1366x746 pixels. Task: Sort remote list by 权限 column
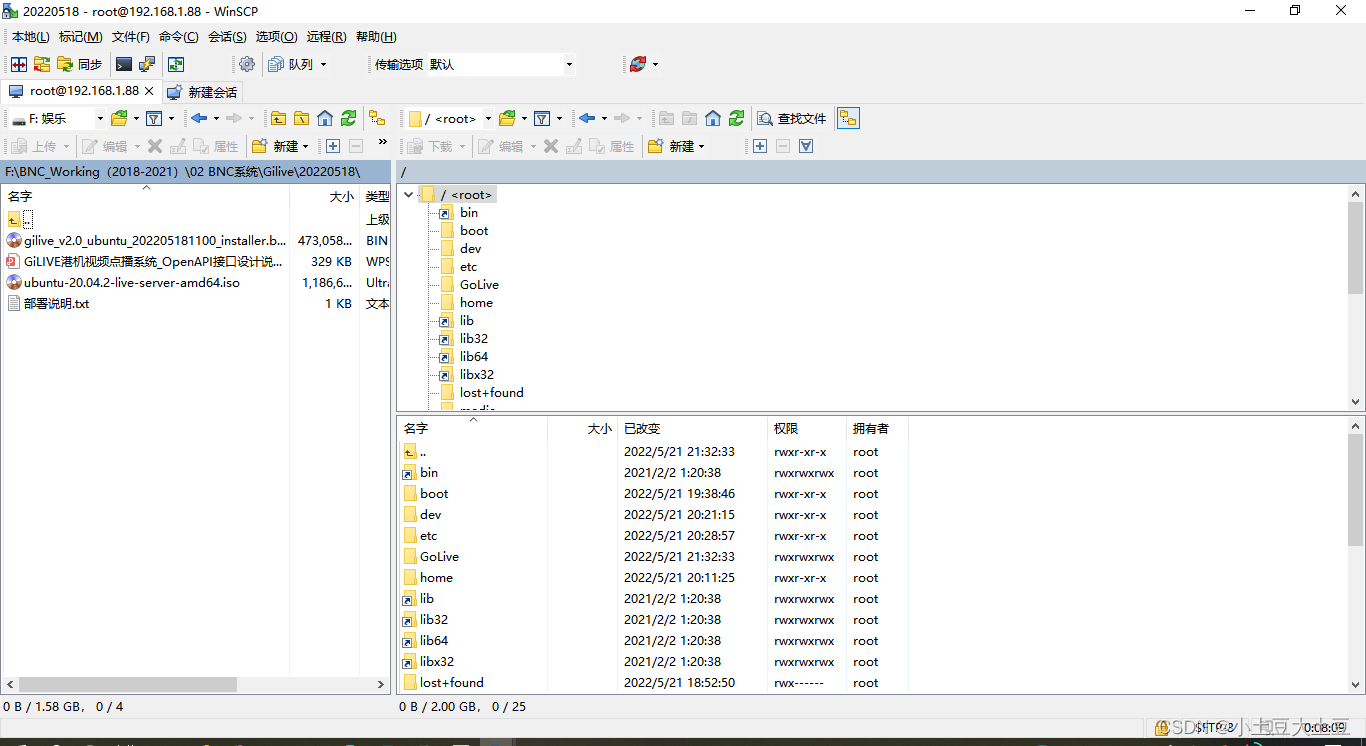pyautogui.click(x=806, y=428)
